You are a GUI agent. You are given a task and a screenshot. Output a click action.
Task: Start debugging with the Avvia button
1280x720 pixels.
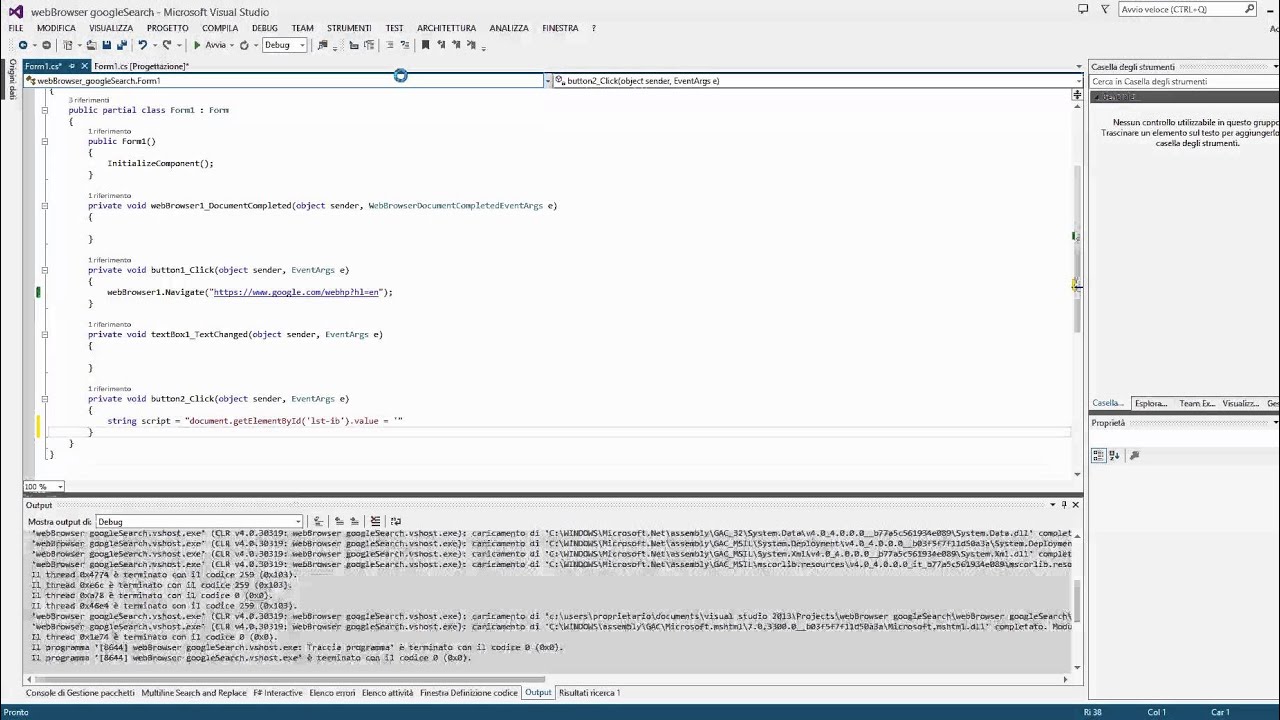click(x=210, y=45)
